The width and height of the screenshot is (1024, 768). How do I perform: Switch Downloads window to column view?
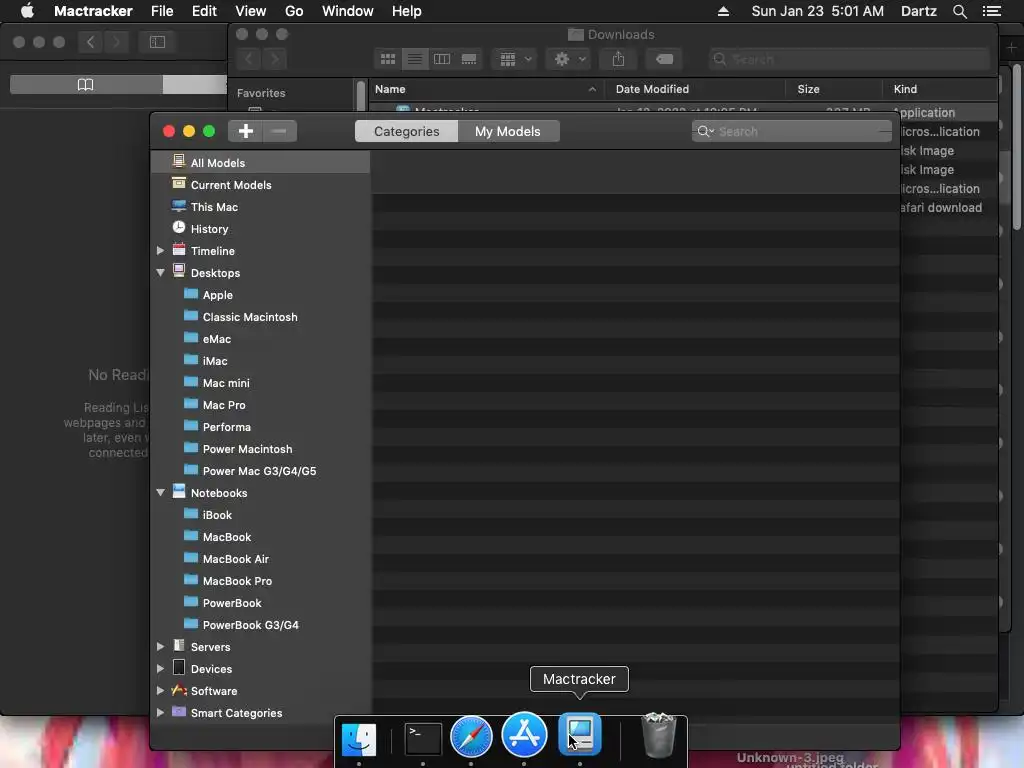tap(442, 59)
